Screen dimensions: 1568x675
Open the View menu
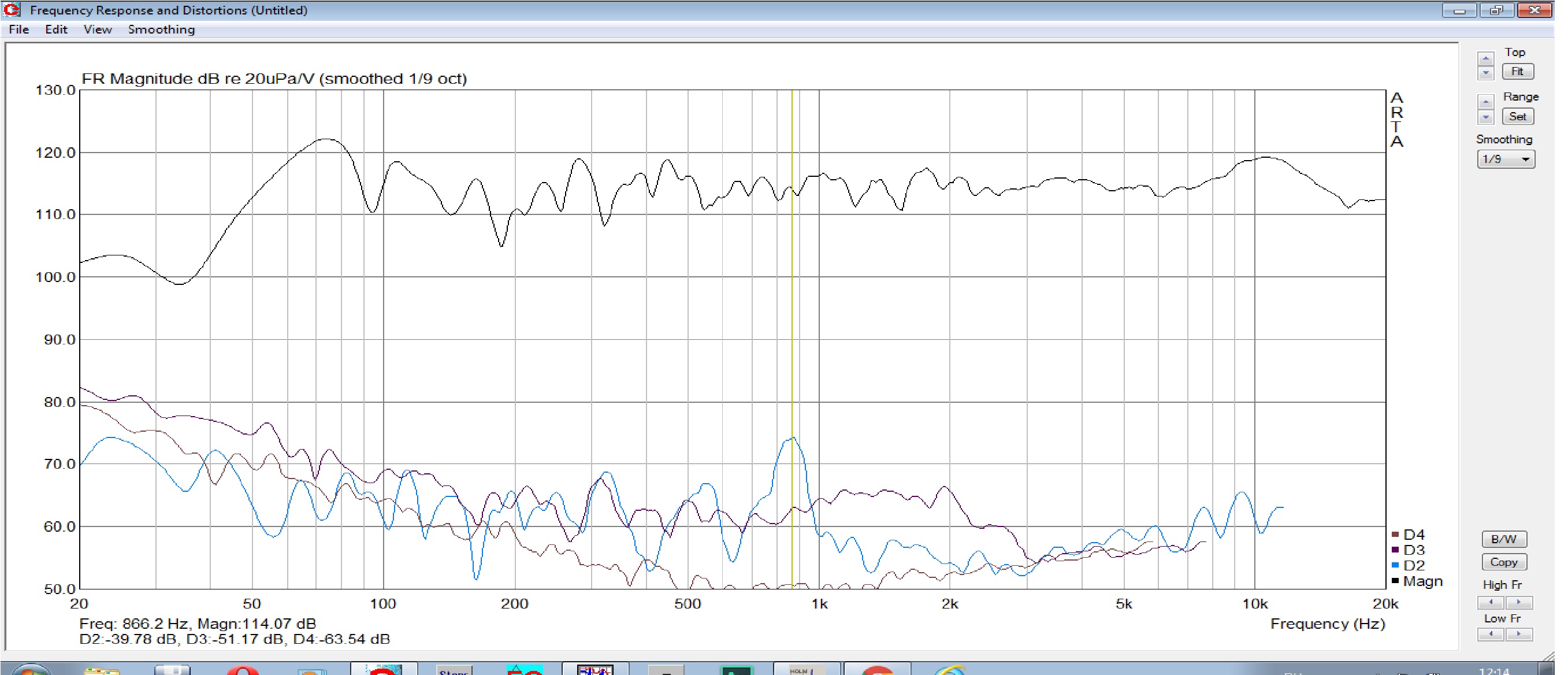tap(98, 29)
